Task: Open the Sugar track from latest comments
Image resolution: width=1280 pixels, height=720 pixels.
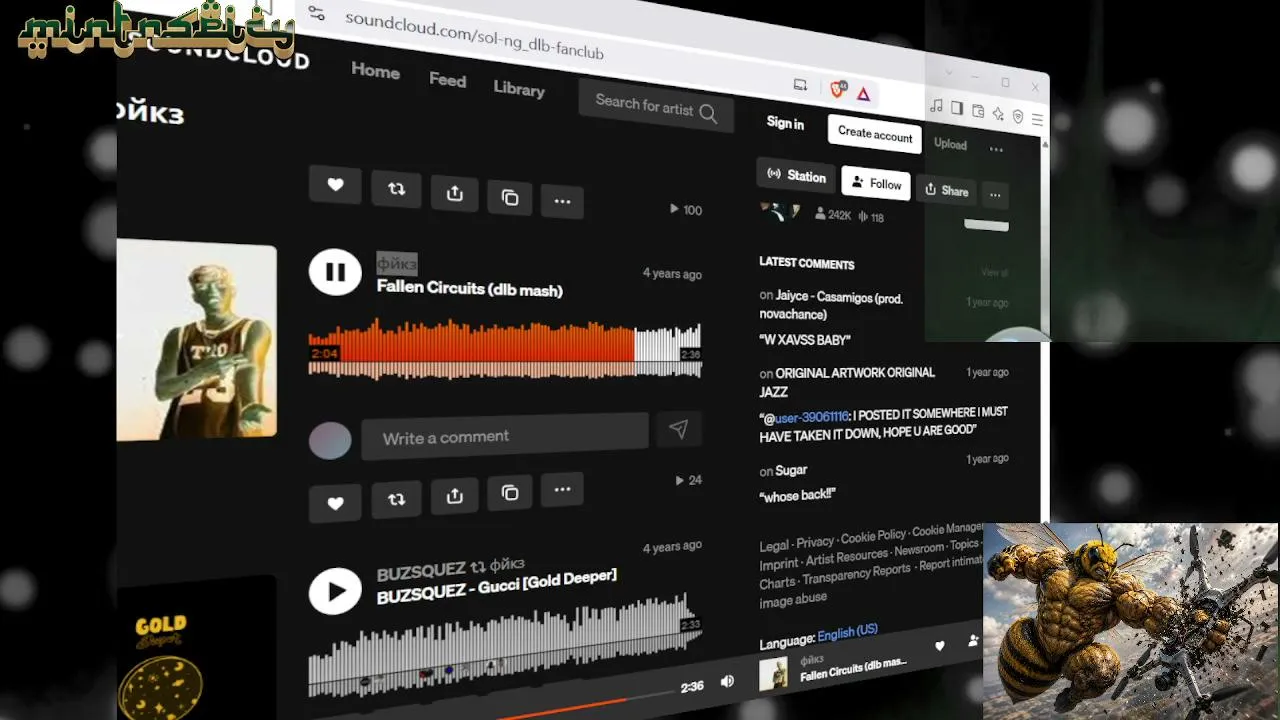Action: tap(791, 470)
